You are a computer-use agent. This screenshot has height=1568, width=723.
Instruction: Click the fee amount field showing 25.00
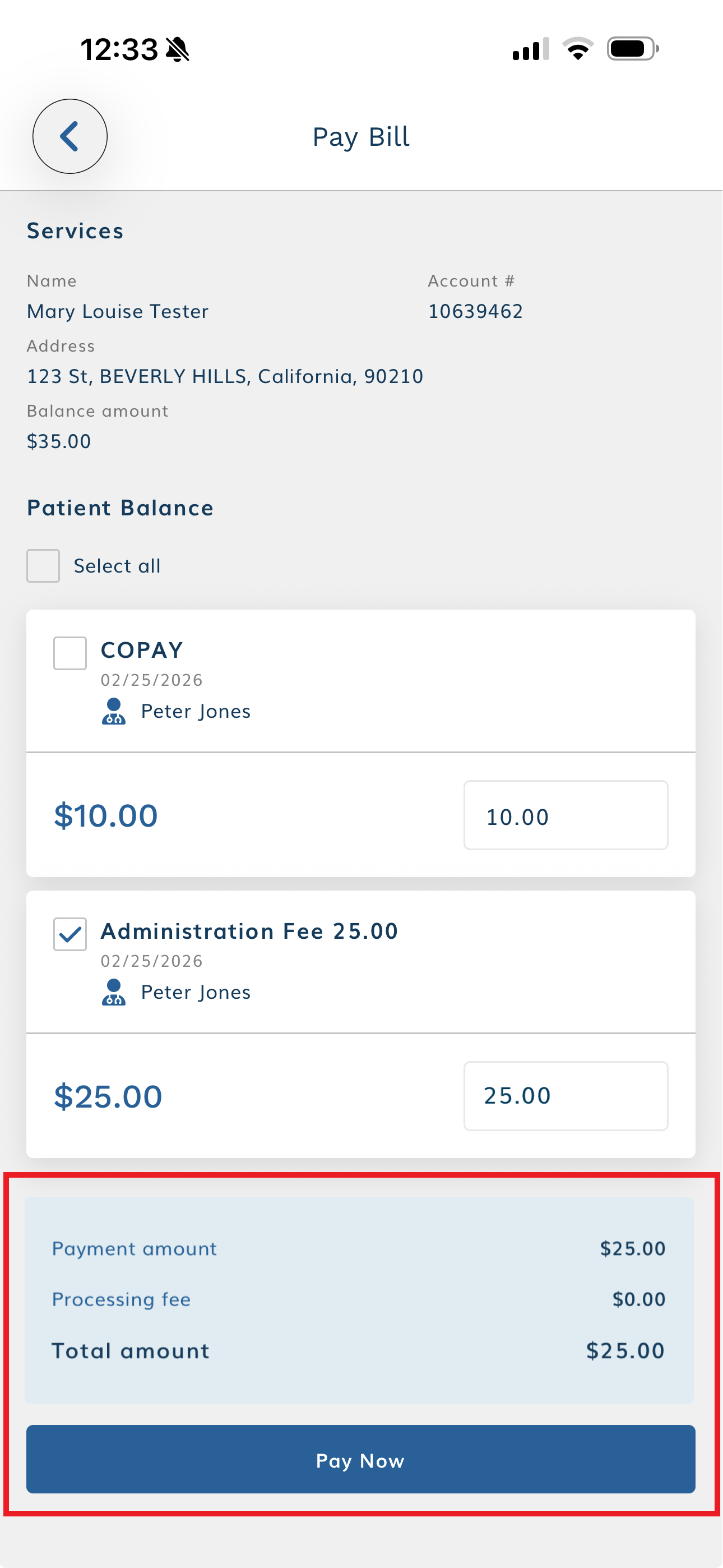(566, 1096)
